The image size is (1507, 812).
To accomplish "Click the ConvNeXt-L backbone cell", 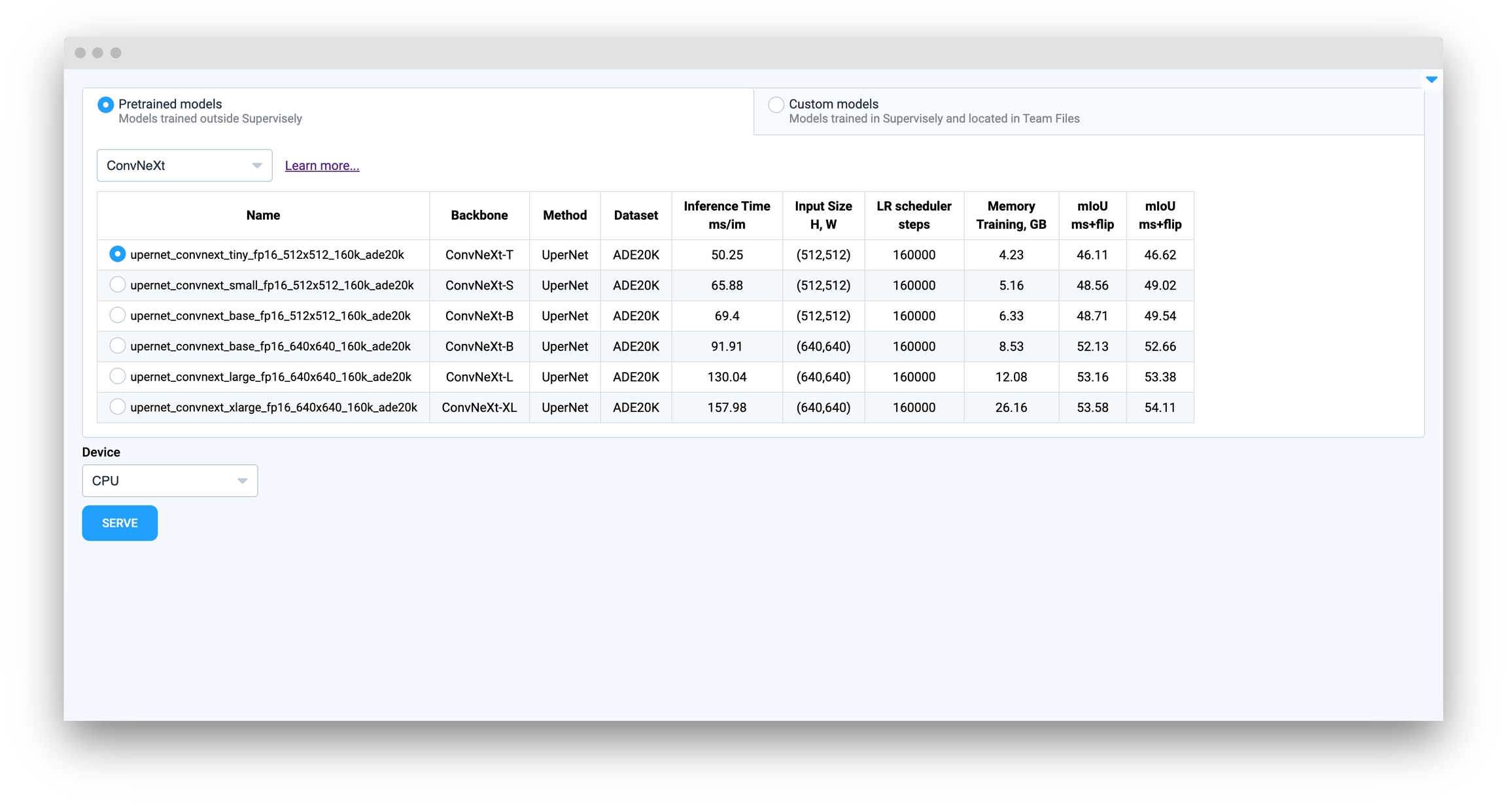I will click(479, 377).
